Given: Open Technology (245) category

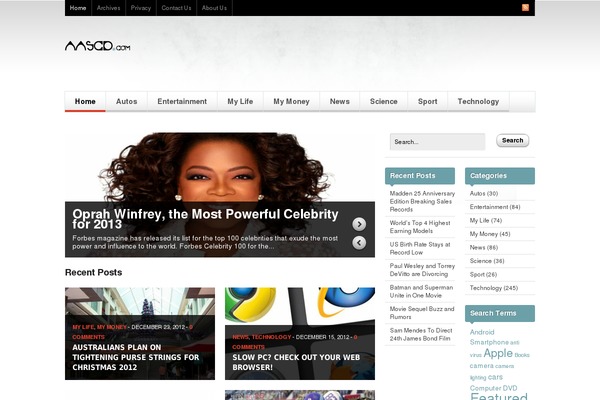Looking at the screenshot, I should [494, 288].
